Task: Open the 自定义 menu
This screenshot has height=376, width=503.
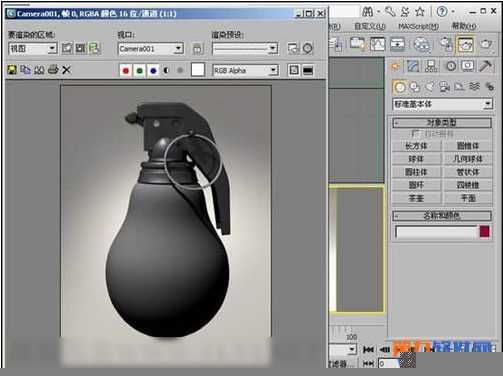Action: (x=370, y=26)
